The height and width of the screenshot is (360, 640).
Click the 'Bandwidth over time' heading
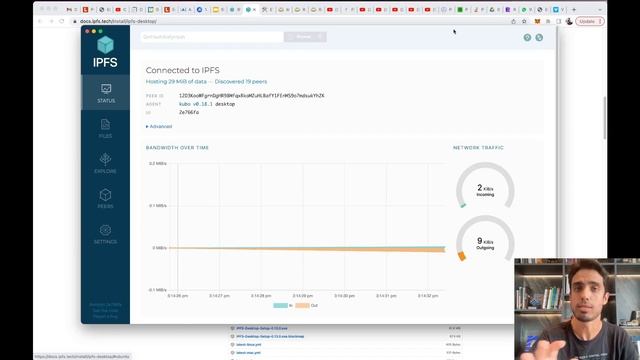pos(177,148)
